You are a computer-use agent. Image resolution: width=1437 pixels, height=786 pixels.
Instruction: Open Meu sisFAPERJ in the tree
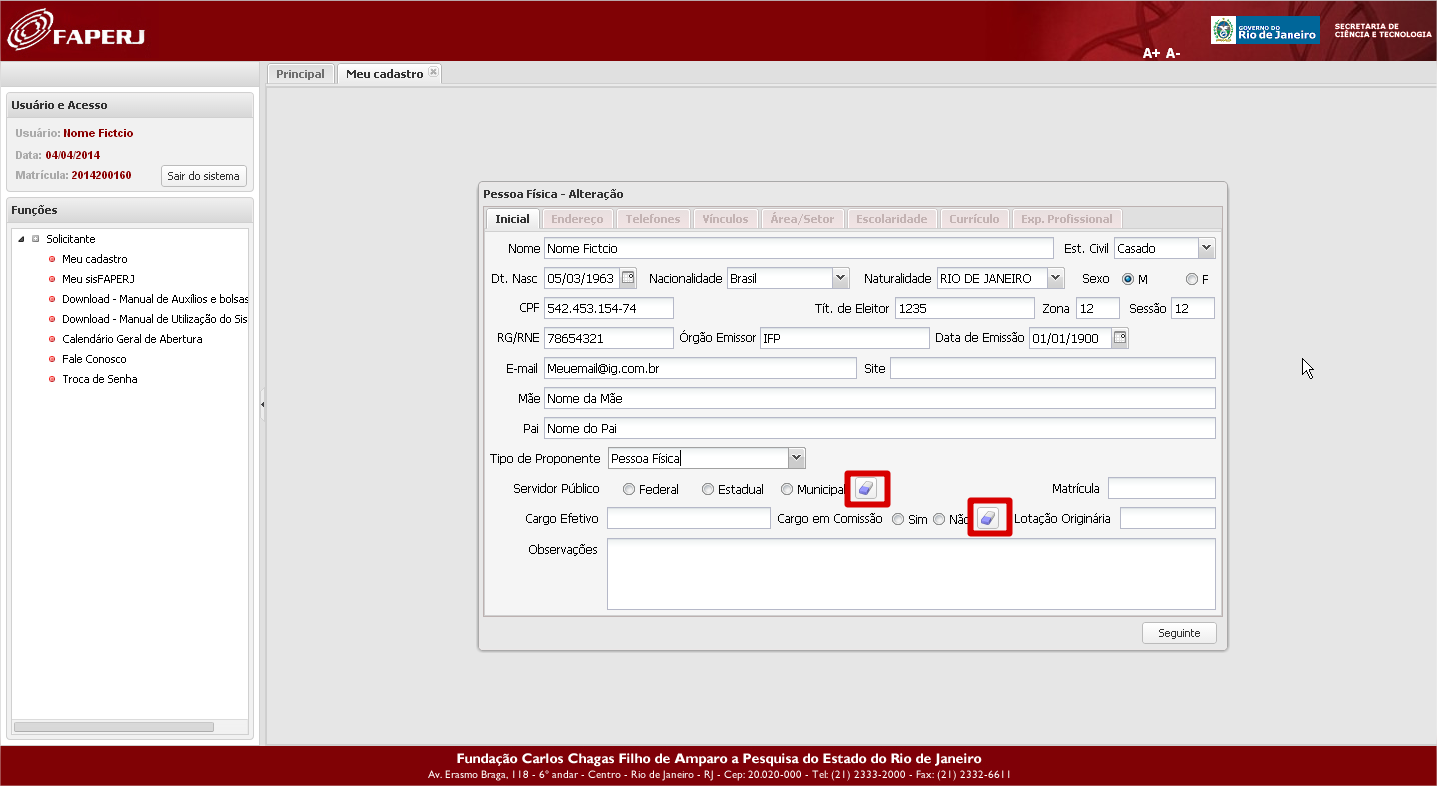pos(98,279)
